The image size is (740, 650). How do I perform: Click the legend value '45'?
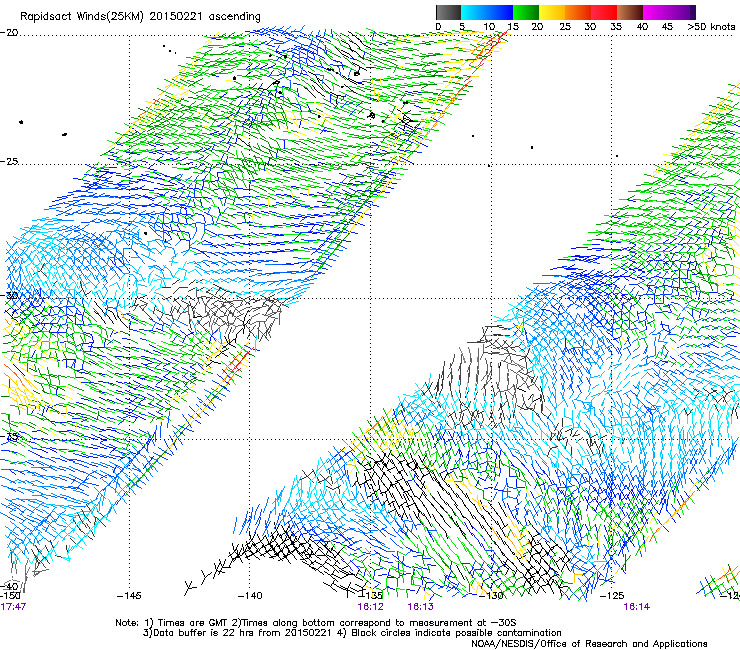(x=667, y=26)
